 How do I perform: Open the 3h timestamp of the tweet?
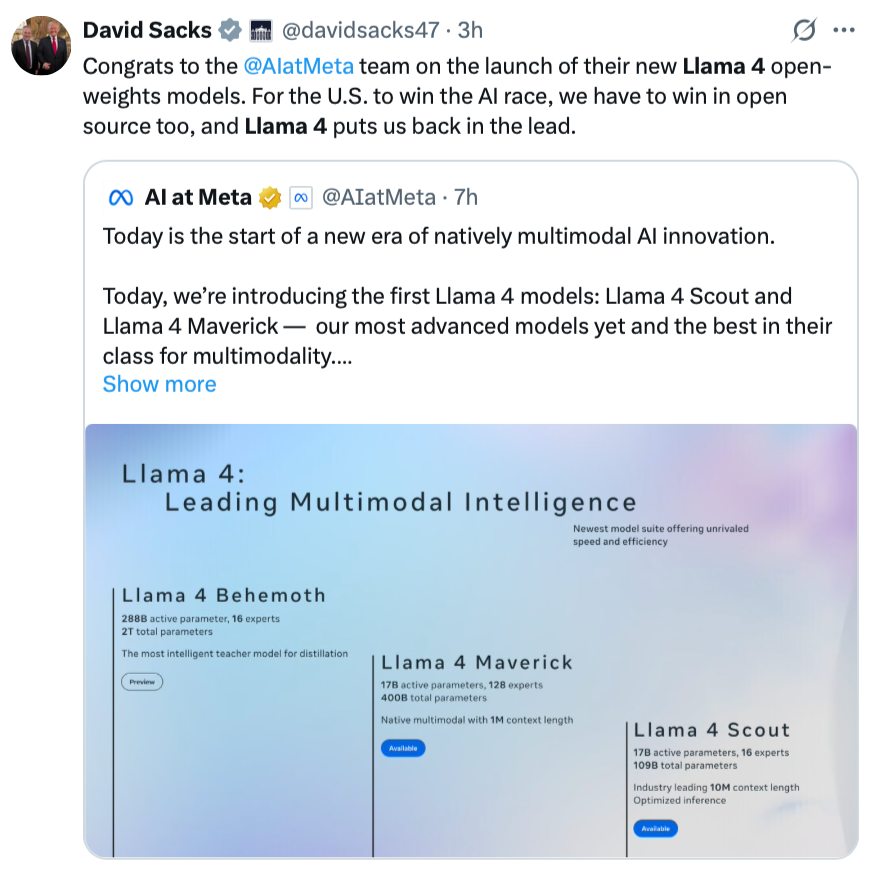[470, 30]
